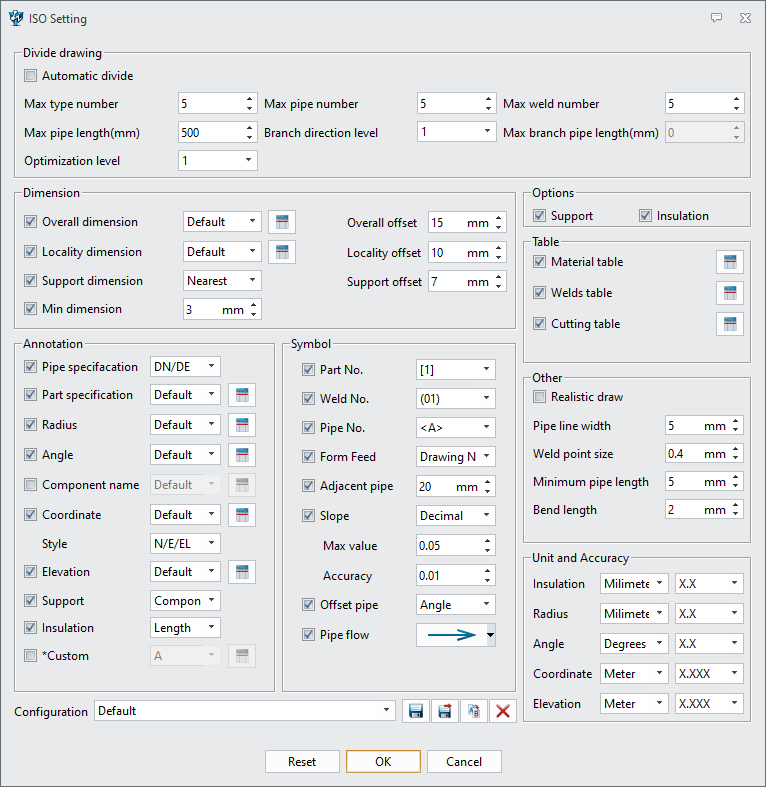Open Radius annotation table settings icon

coord(242,425)
